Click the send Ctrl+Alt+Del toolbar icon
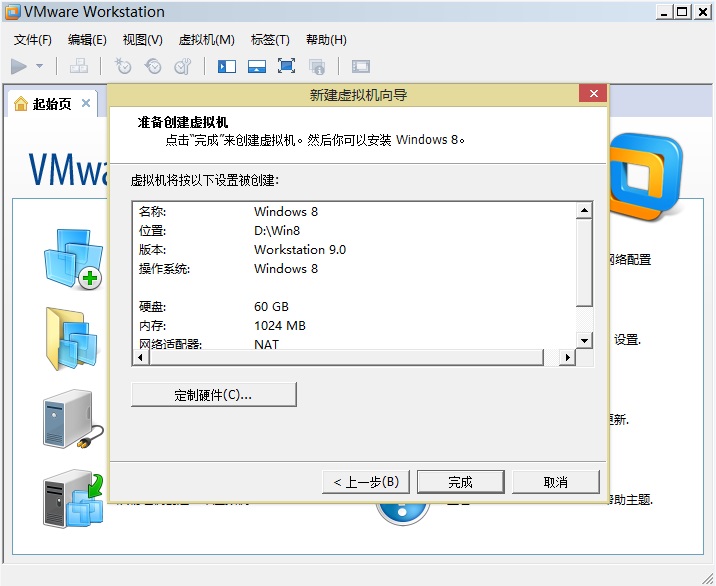Image resolution: width=716 pixels, height=586 pixels. tap(79, 66)
